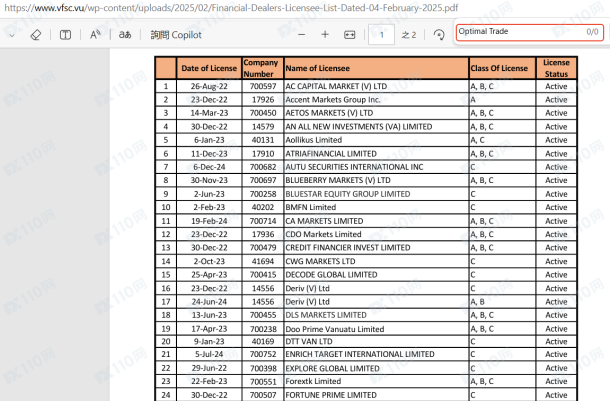Click the Name of Licensee column header
Screen dimensions: 610x401
[x=376, y=68]
